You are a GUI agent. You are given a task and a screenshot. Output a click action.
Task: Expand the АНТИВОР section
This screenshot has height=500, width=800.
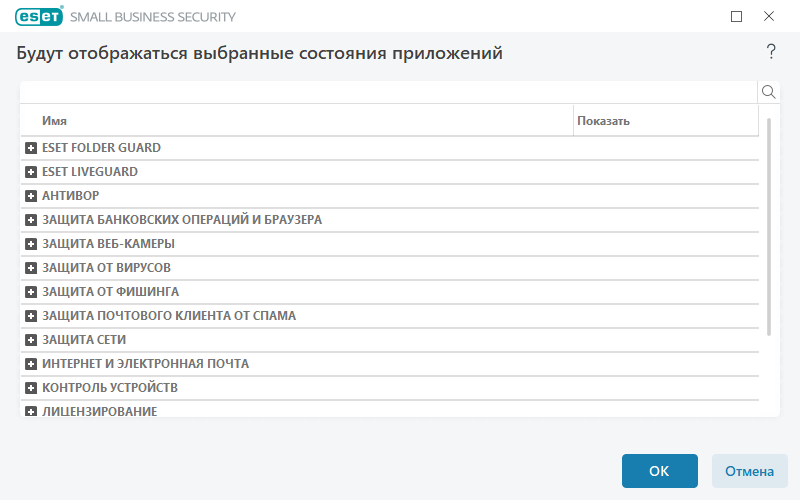[31, 196]
